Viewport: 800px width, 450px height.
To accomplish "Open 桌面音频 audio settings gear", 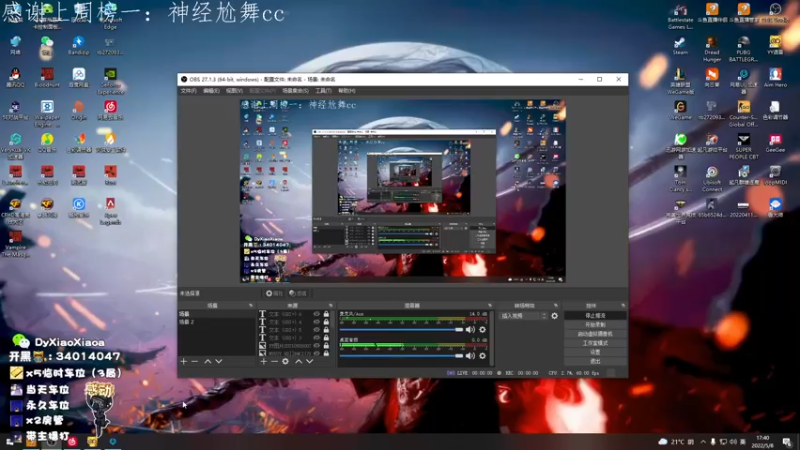I will click(x=482, y=356).
